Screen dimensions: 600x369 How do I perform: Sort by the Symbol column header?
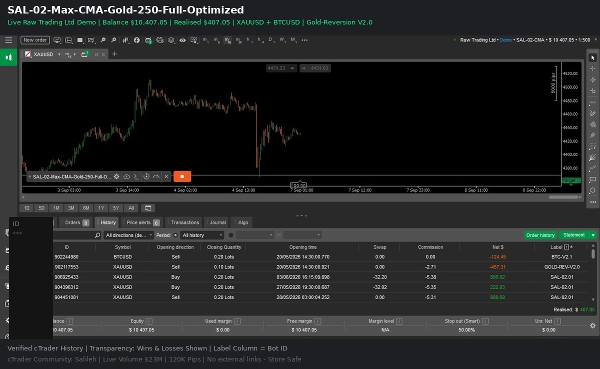coord(122,247)
